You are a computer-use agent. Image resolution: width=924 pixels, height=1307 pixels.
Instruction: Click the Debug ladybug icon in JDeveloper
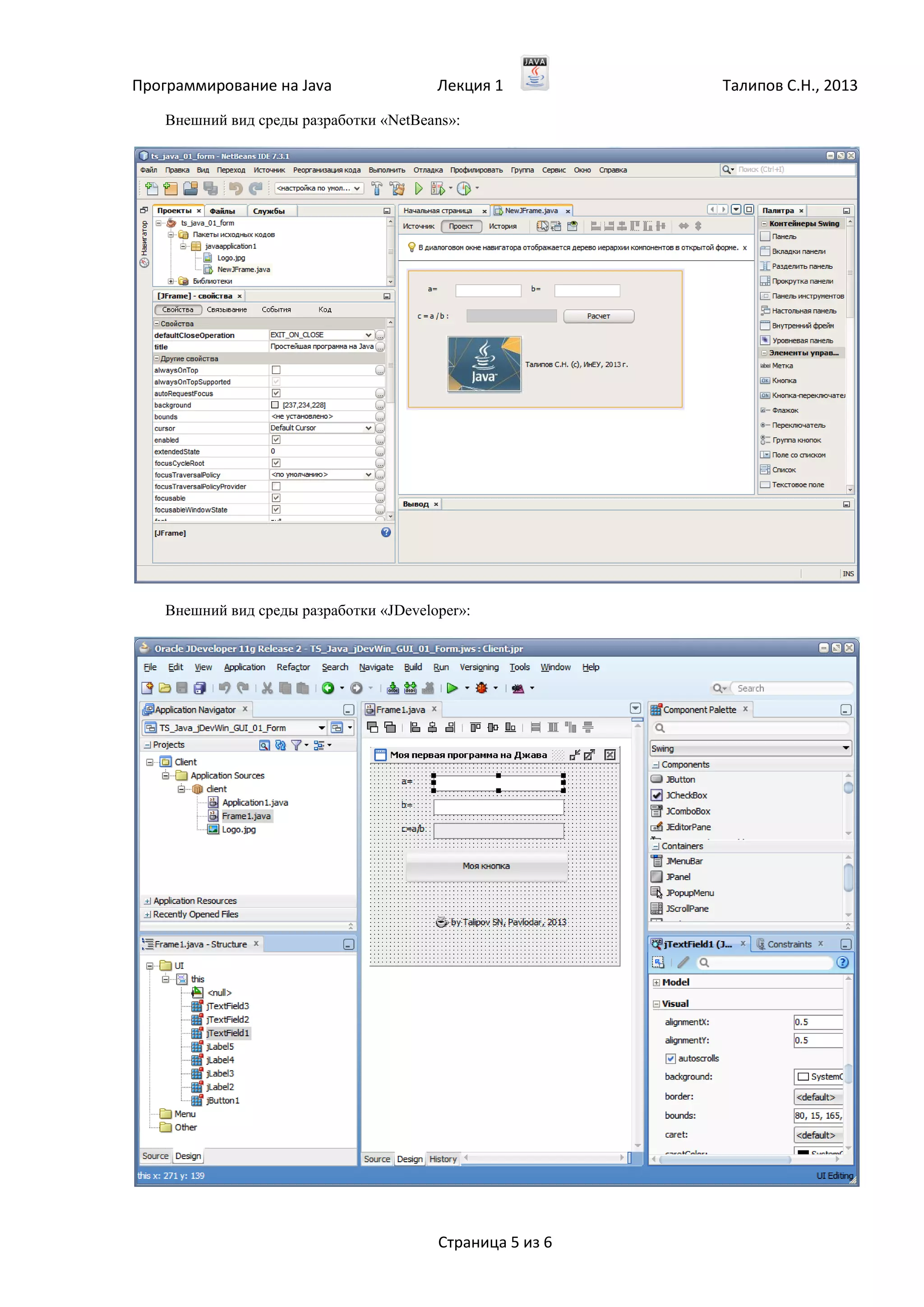tap(481, 688)
